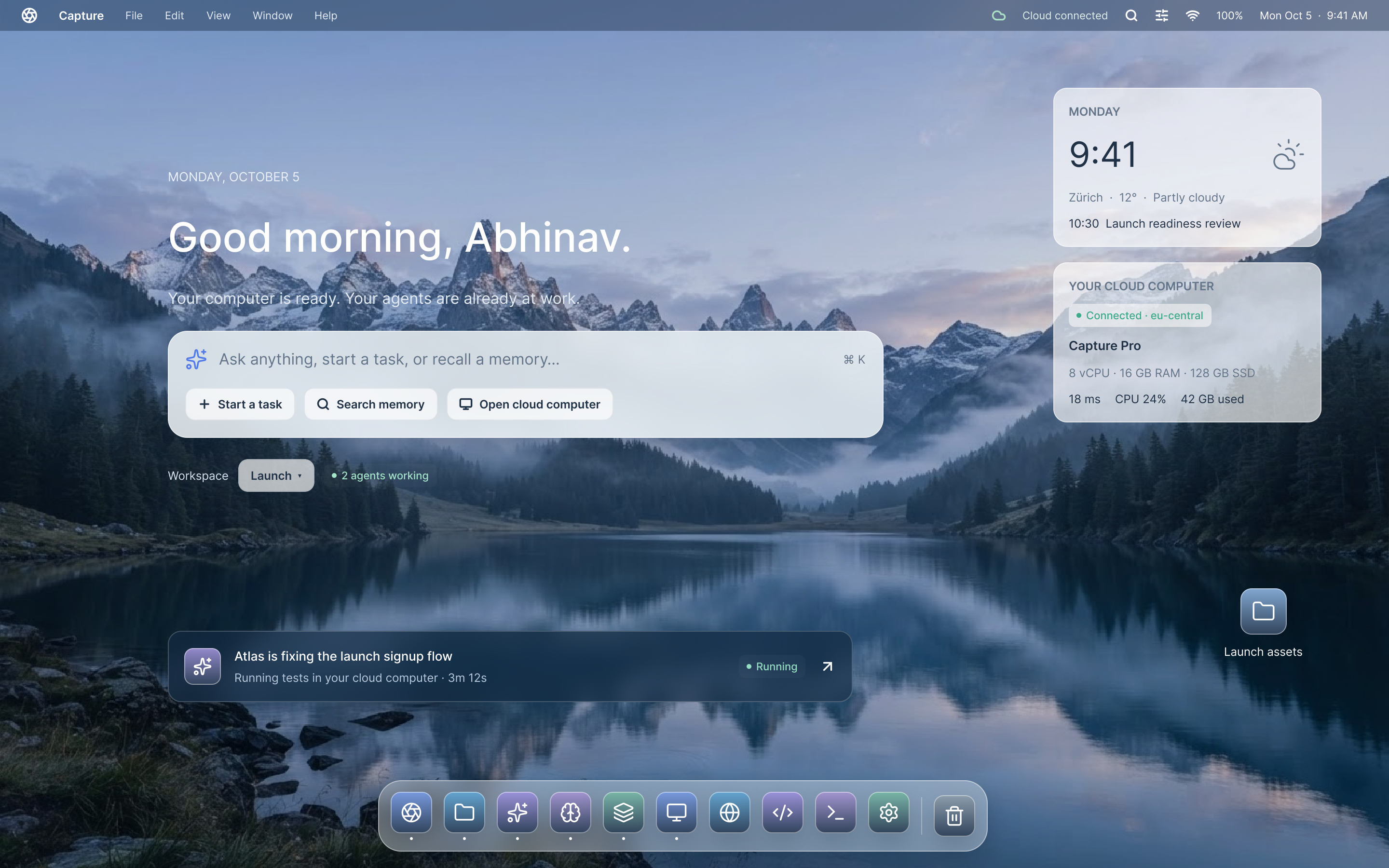Click 'Atlas is fixing the launch signup flow'
This screenshot has width=1389, height=868.
click(x=343, y=656)
